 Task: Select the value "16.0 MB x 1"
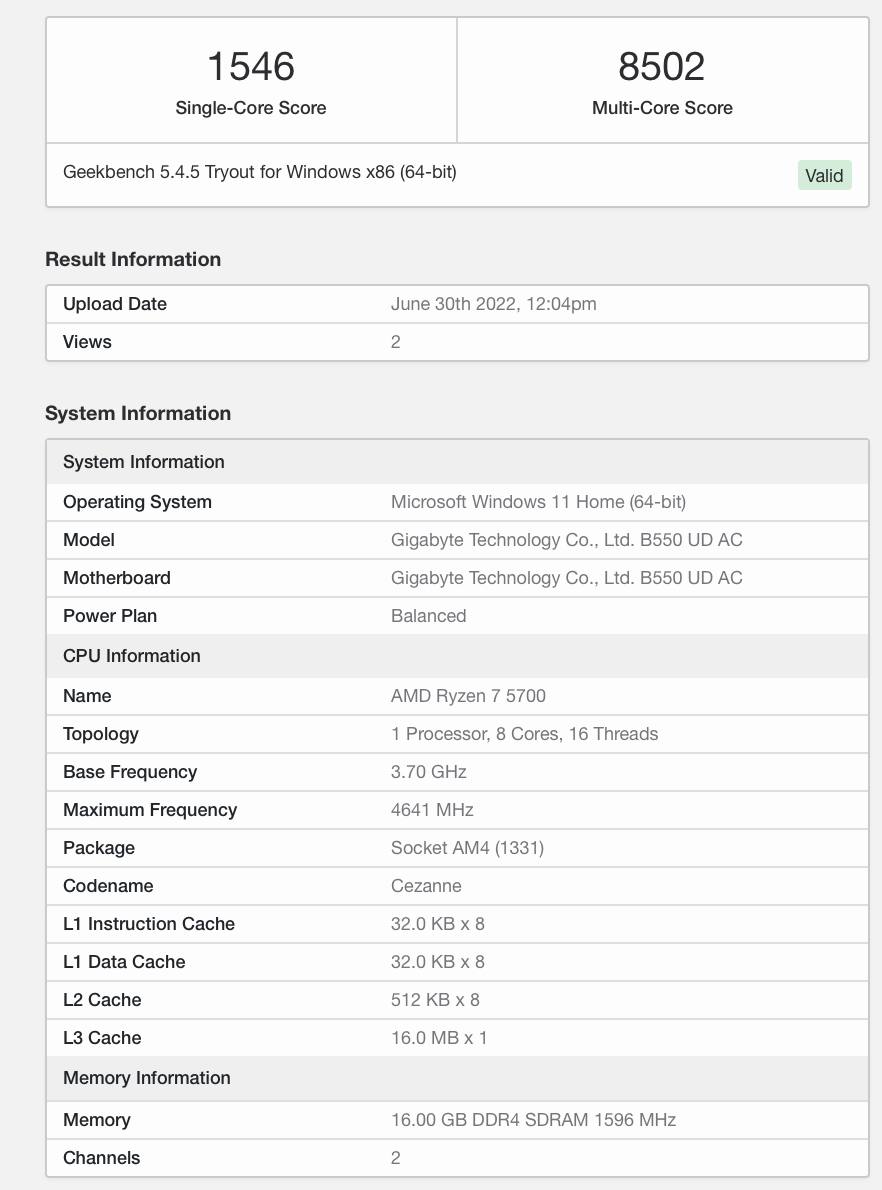439,1037
